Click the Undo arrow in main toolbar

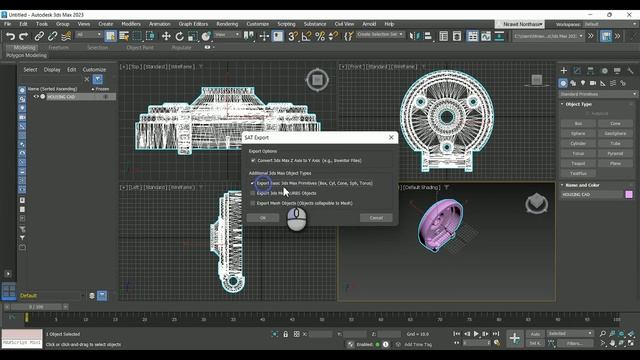pos(10,36)
